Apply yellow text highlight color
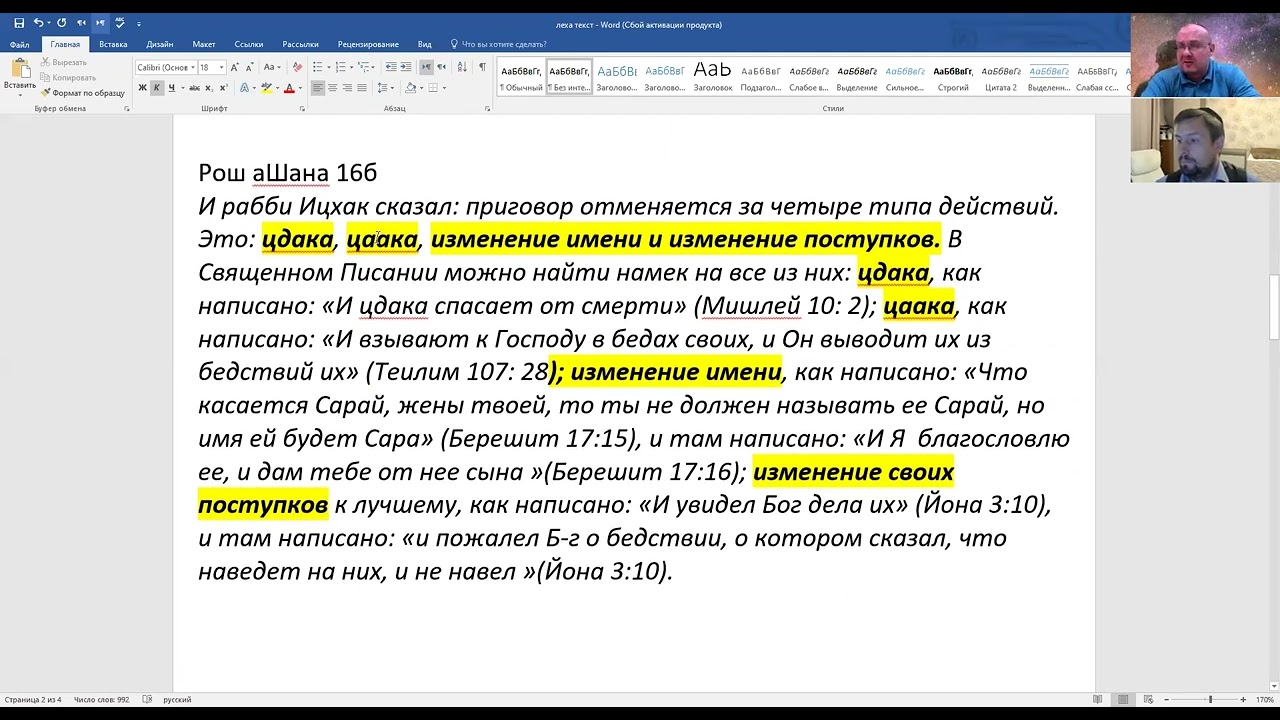This screenshot has width=1280, height=720. (x=267, y=88)
